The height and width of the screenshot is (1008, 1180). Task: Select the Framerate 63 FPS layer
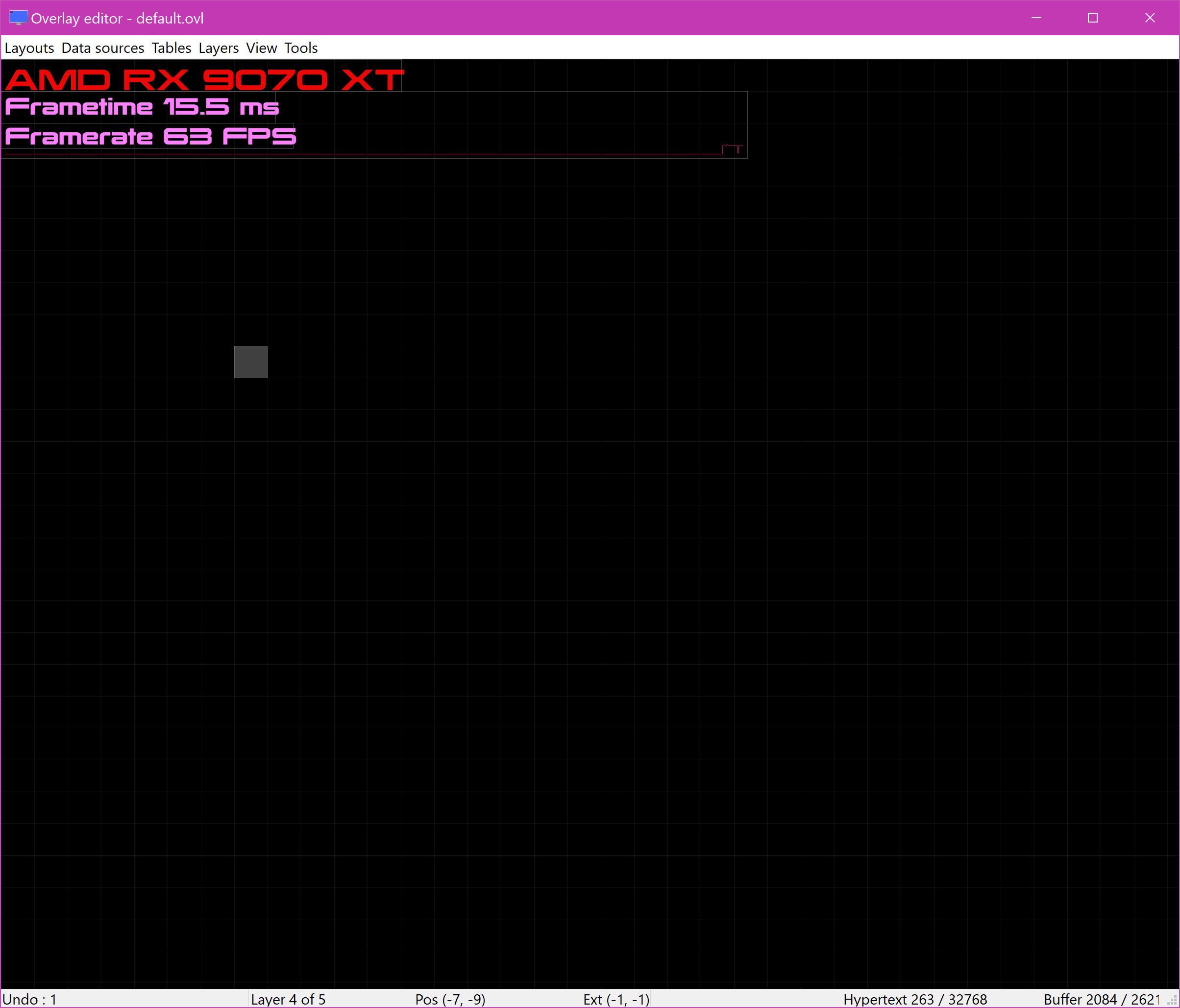click(x=150, y=137)
